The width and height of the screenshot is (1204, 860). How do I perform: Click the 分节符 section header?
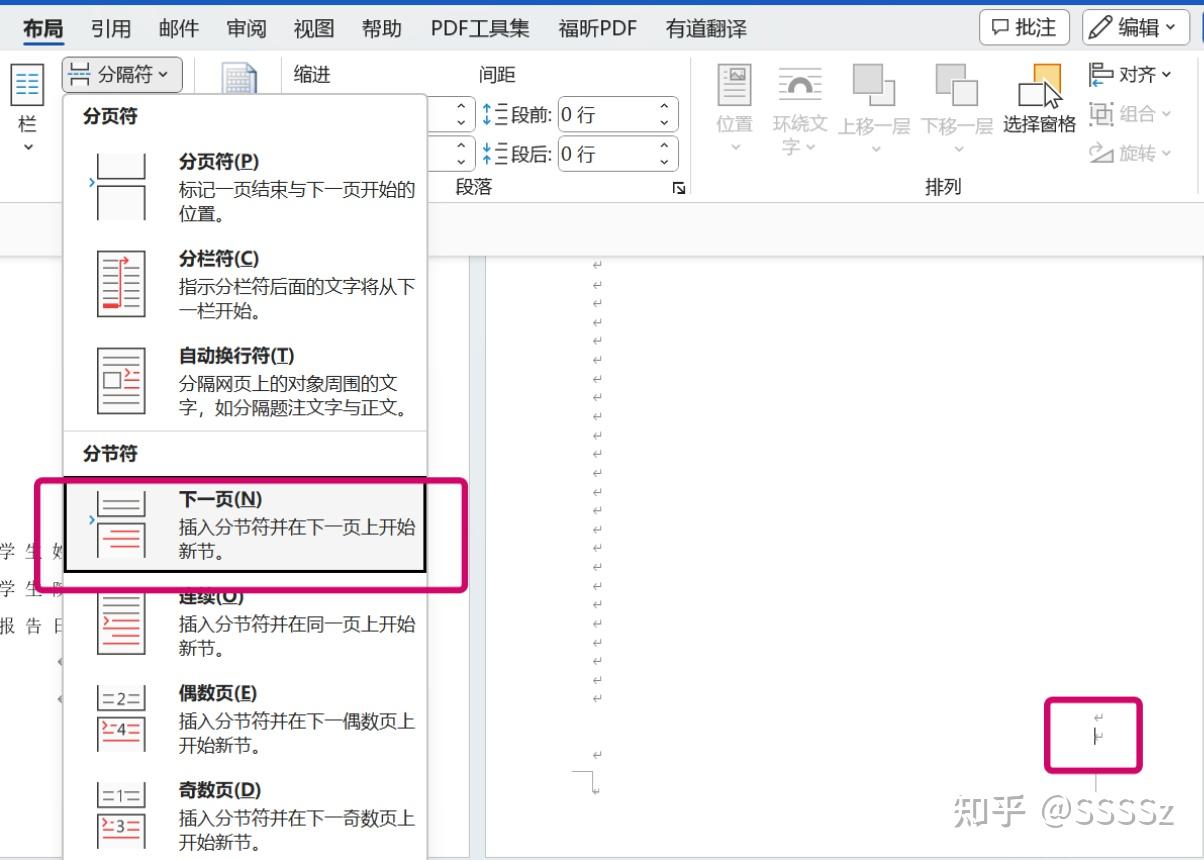pyautogui.click(x=110, y=453)
